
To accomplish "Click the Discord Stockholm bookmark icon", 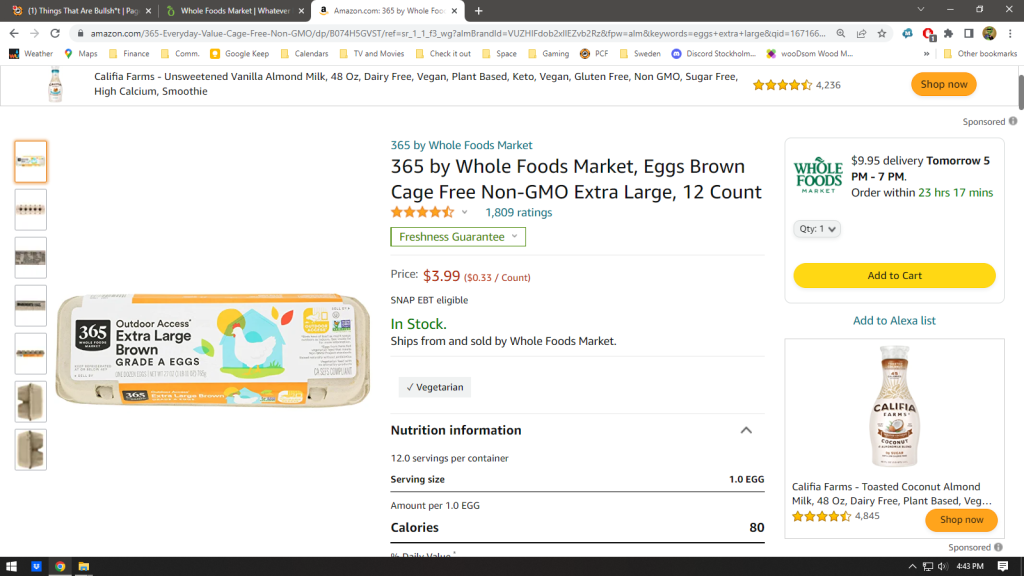I will pyautogui.click(x=677, y=54).
